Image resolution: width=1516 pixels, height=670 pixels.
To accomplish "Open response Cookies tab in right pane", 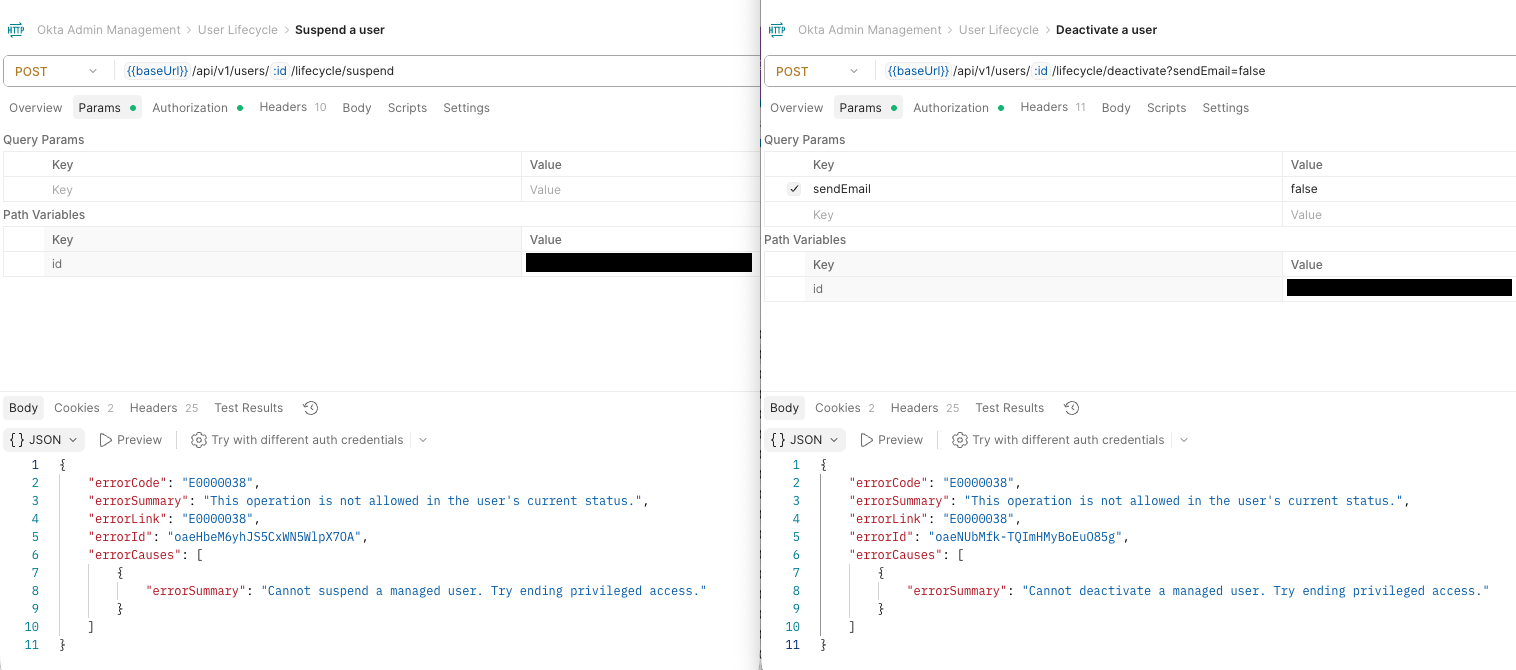I will click(x=845, y=408).
